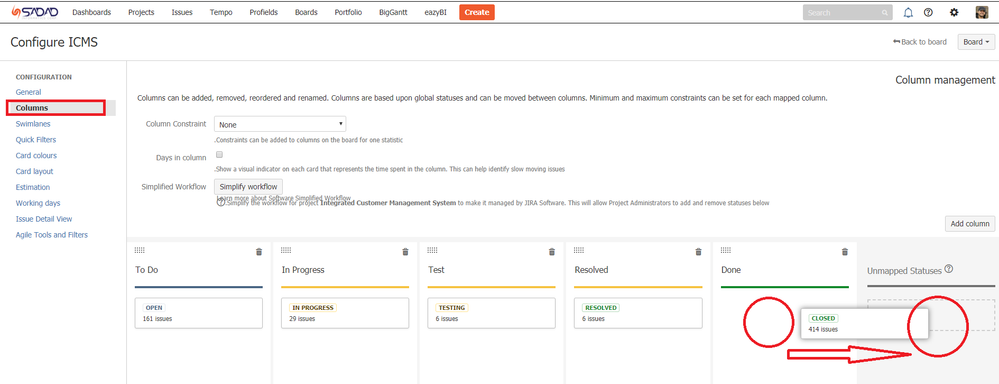This screenshot has height=384, width=999.
Task: Click the Done column title
Action: pyautogui.click(x=731, y=270)
